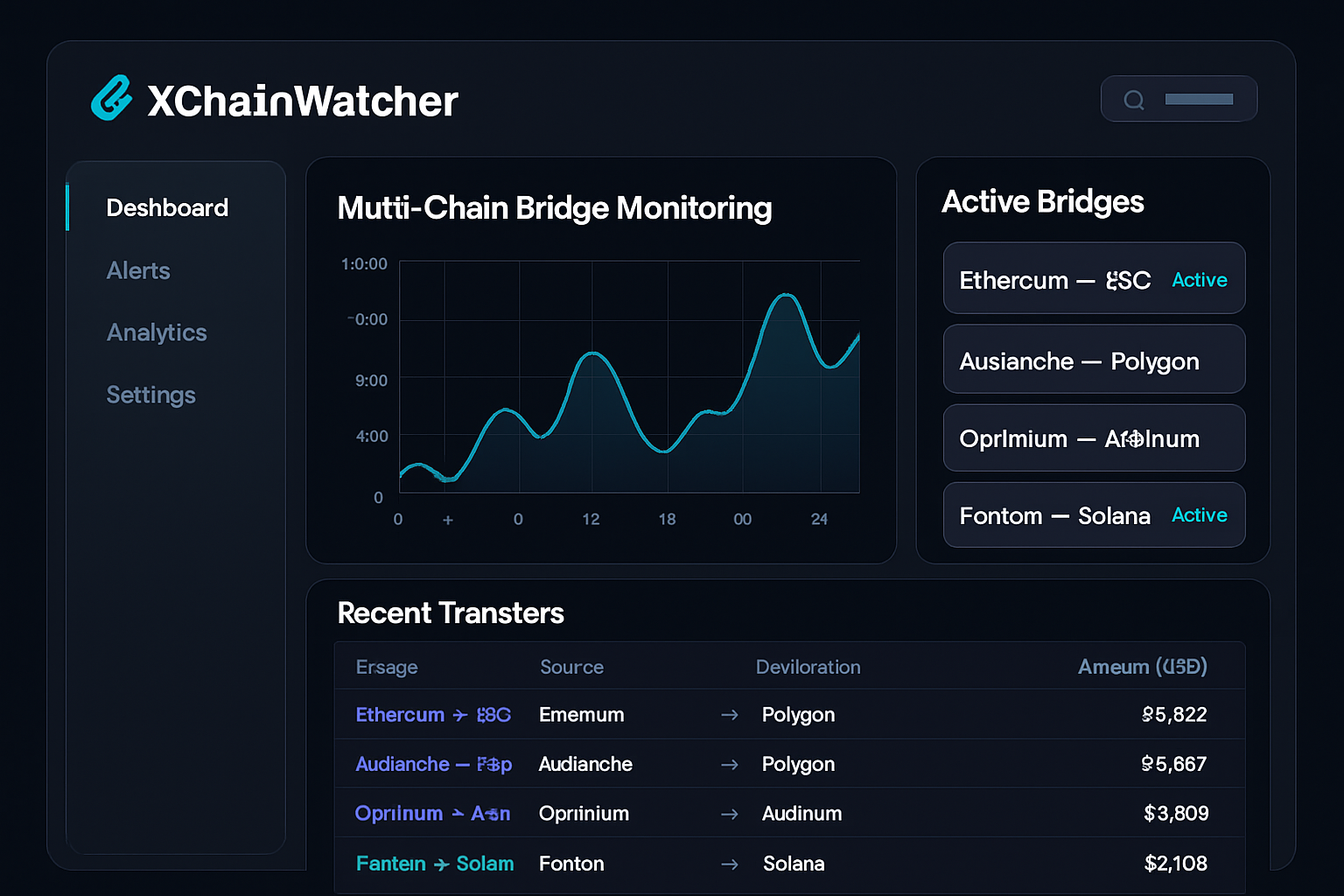This screenshot has width=1344, height=896.
Task: Select the Ethercum — BSC bridge card
Action: pos(1094,279)
